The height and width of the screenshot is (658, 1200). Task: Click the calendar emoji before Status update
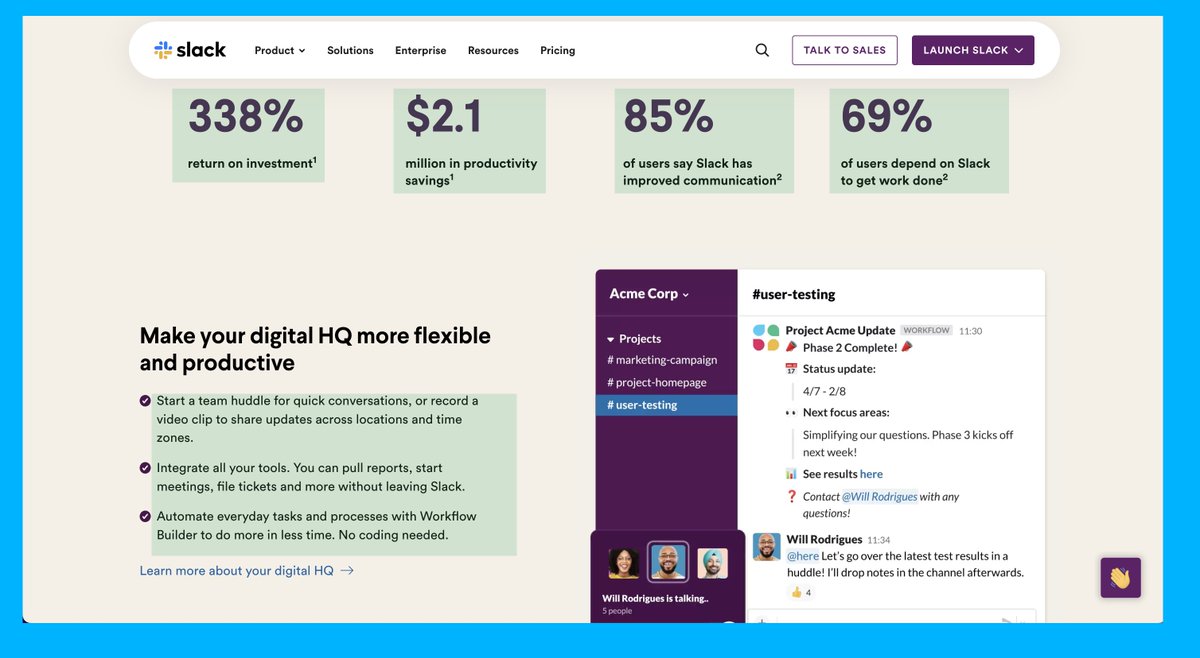791,369
